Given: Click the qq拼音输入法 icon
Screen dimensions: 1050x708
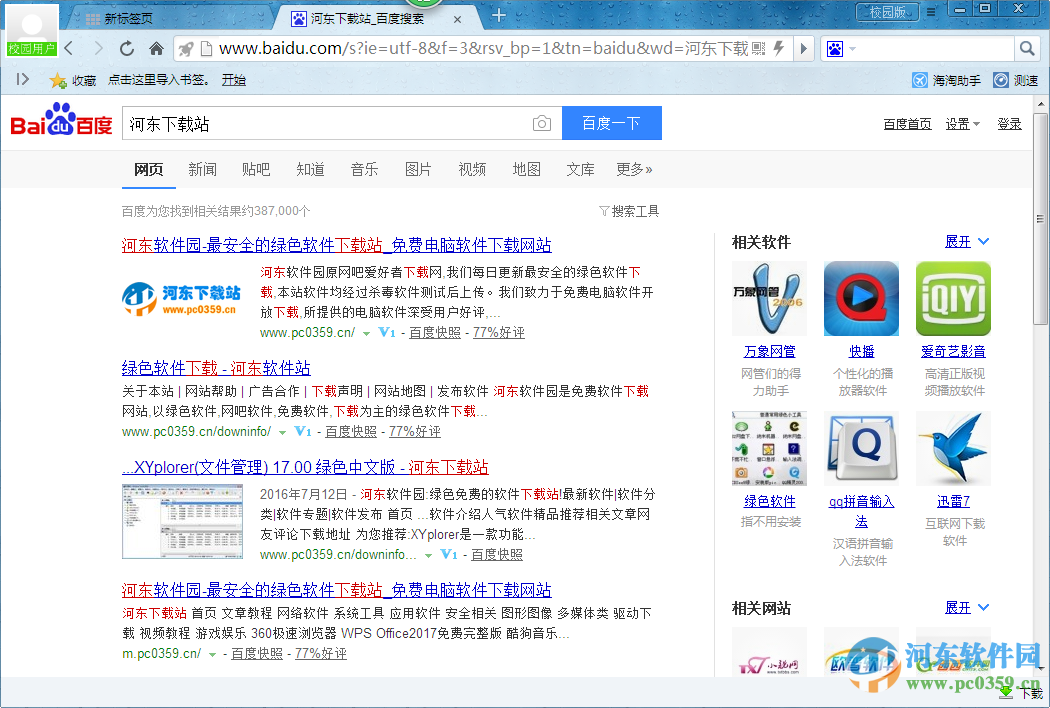Looking at the screenshot, I should tap(861, 448).
